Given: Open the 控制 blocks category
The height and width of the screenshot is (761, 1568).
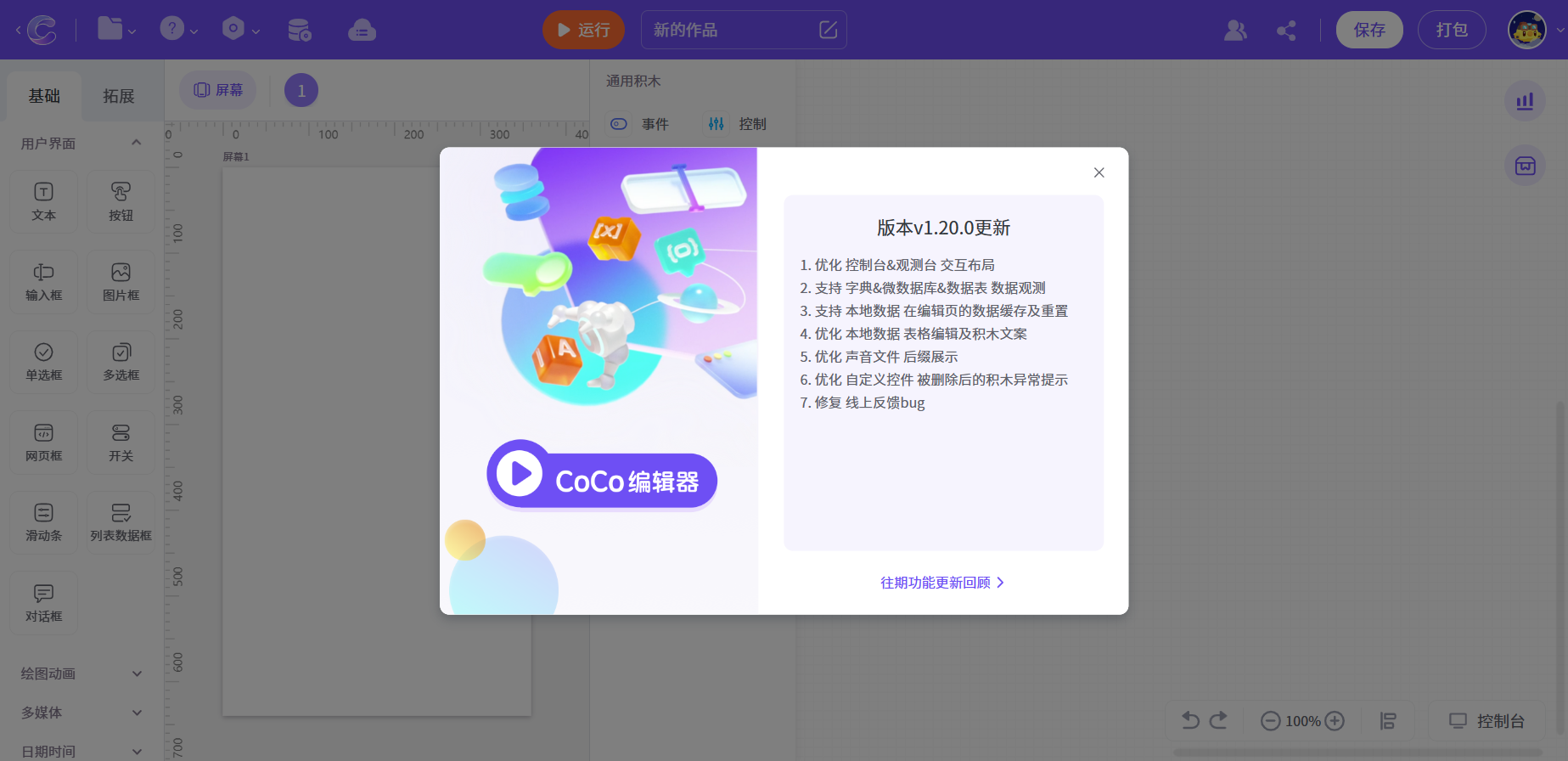Looking at the screenshot, I should (737, 124).
